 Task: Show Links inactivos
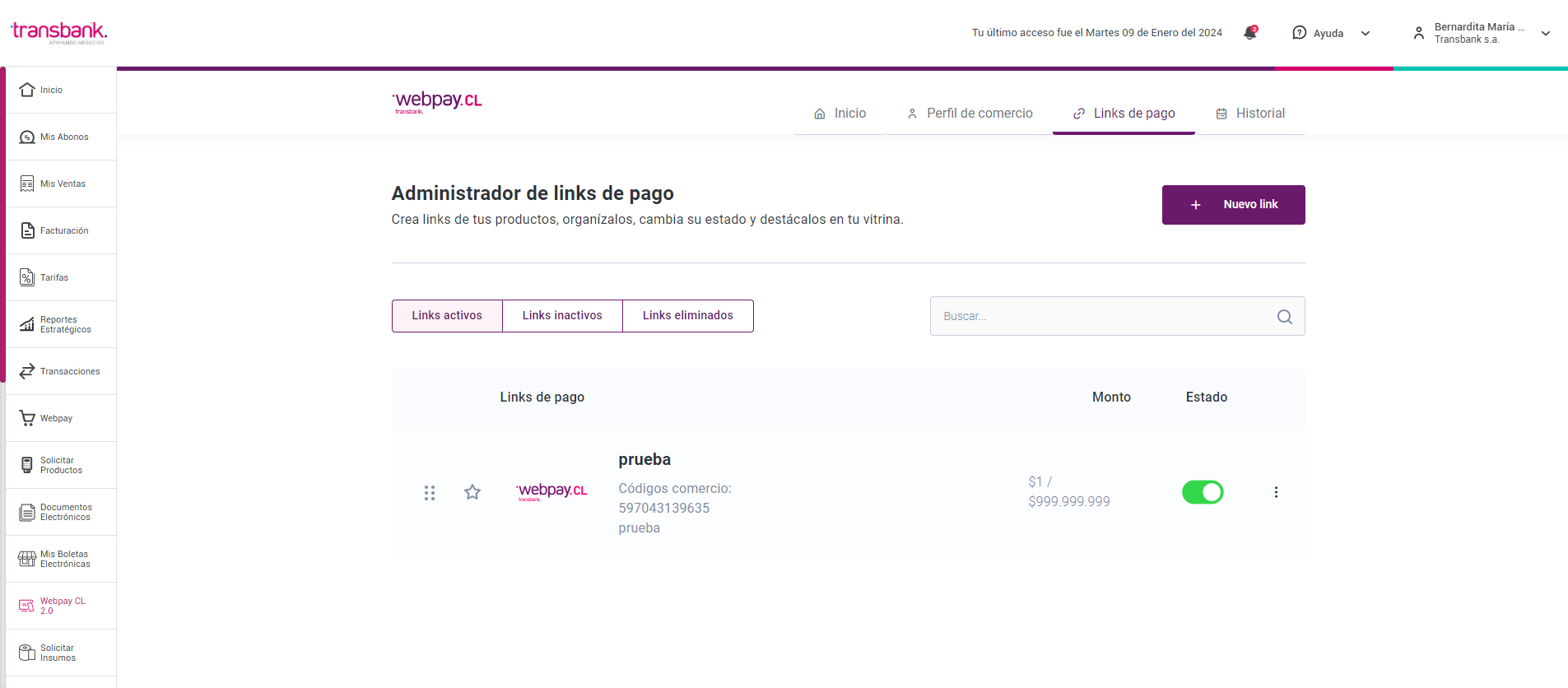pyautogui.click(x=562, y=316)
